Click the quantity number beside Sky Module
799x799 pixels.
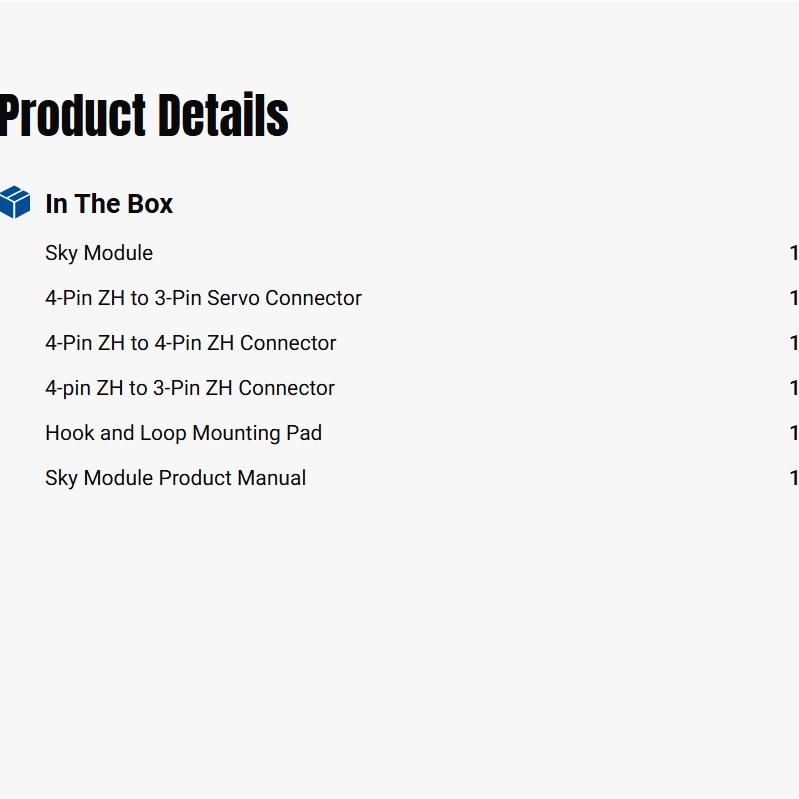click(794, 253)
